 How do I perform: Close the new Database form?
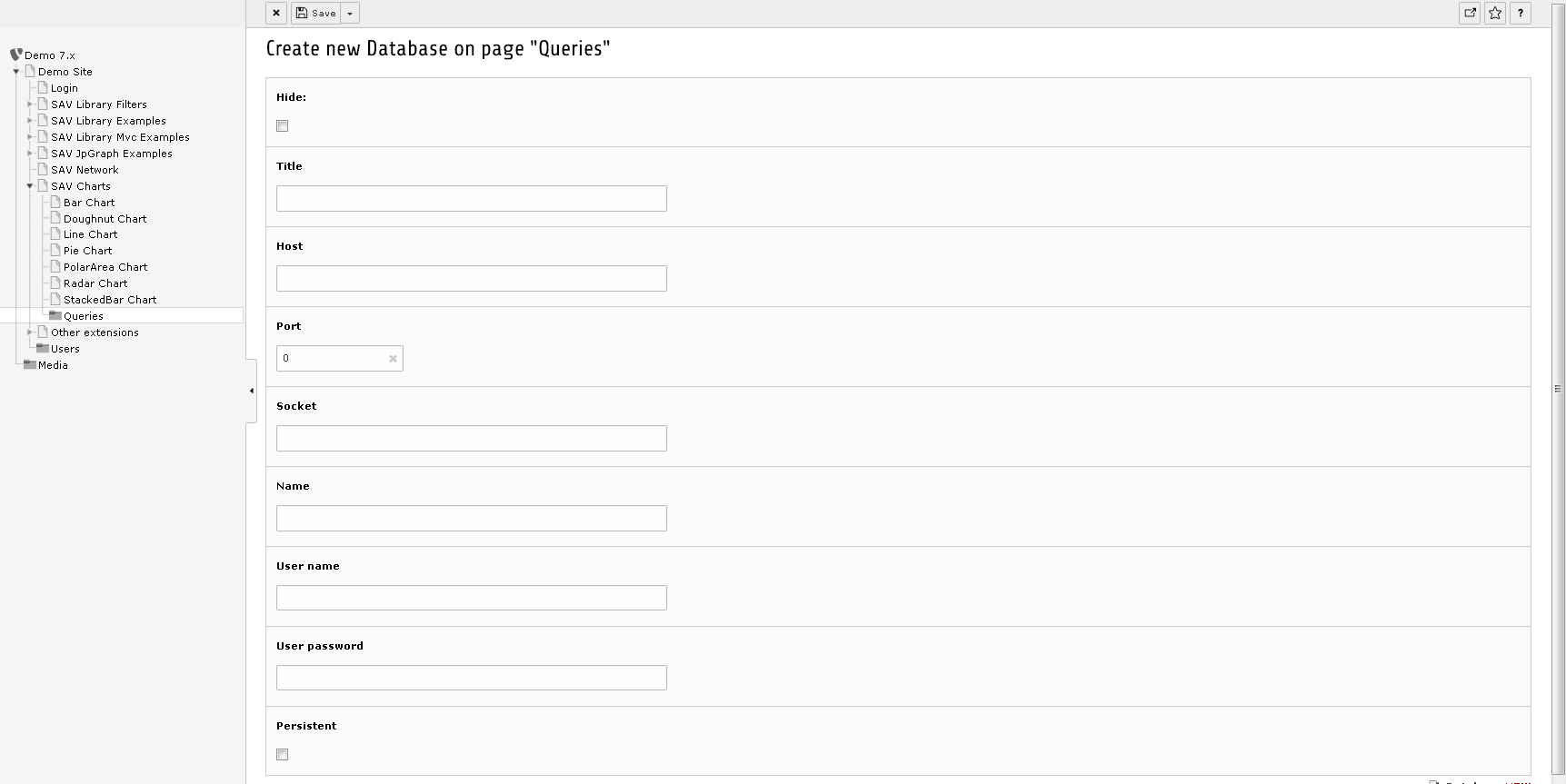coord(276,13)
